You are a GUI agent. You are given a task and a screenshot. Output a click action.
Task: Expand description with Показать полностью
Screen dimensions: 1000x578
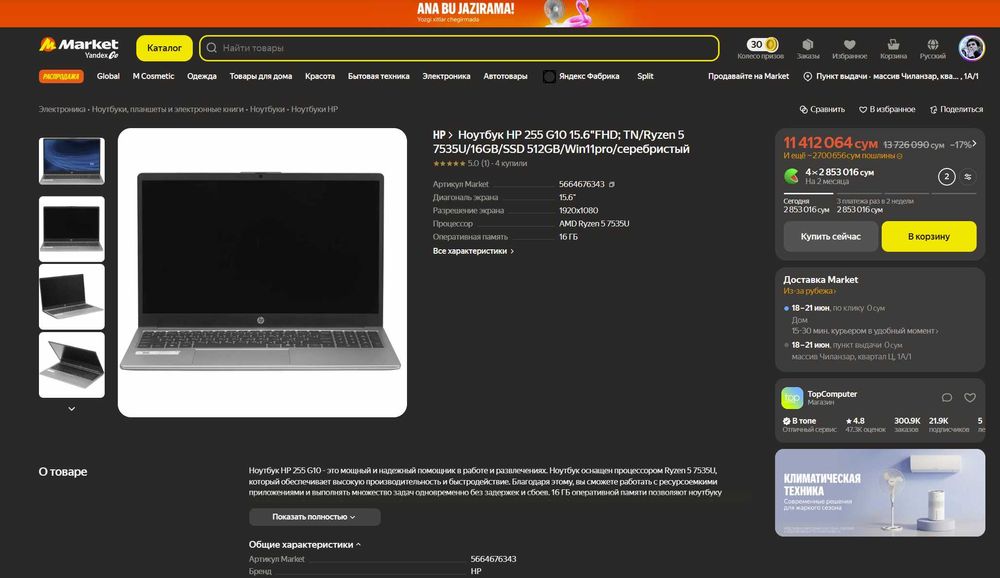coord(314,517)
